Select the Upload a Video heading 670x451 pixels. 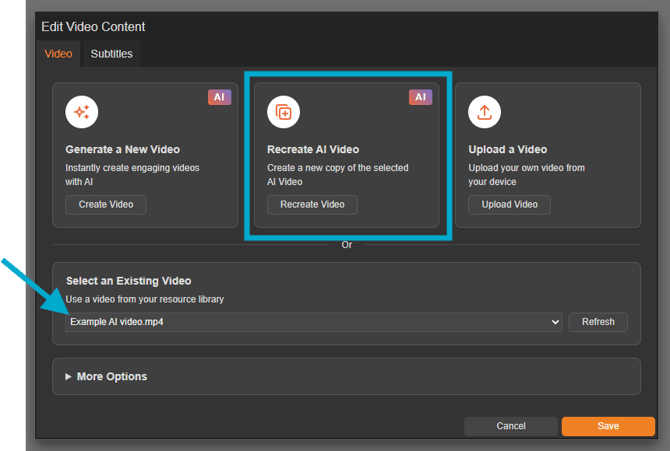(507, 150)
